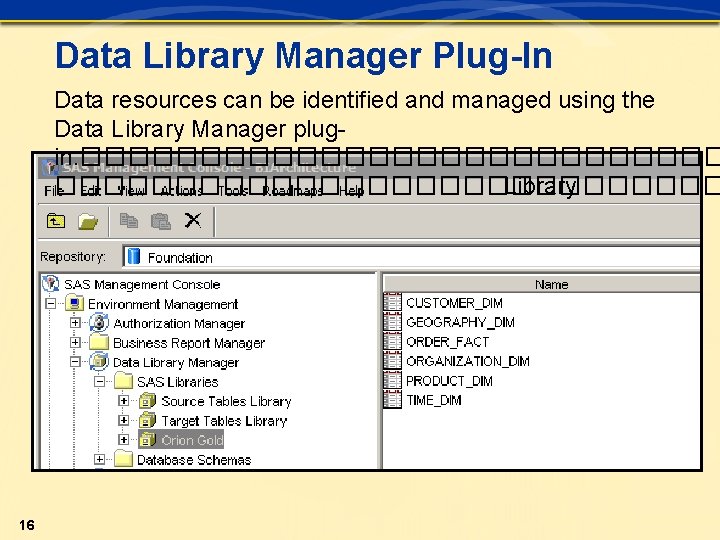This screenshot has width=720, height=540.
Task: Expand the Target Tables Library node
Action: click(x=124, y=420)
